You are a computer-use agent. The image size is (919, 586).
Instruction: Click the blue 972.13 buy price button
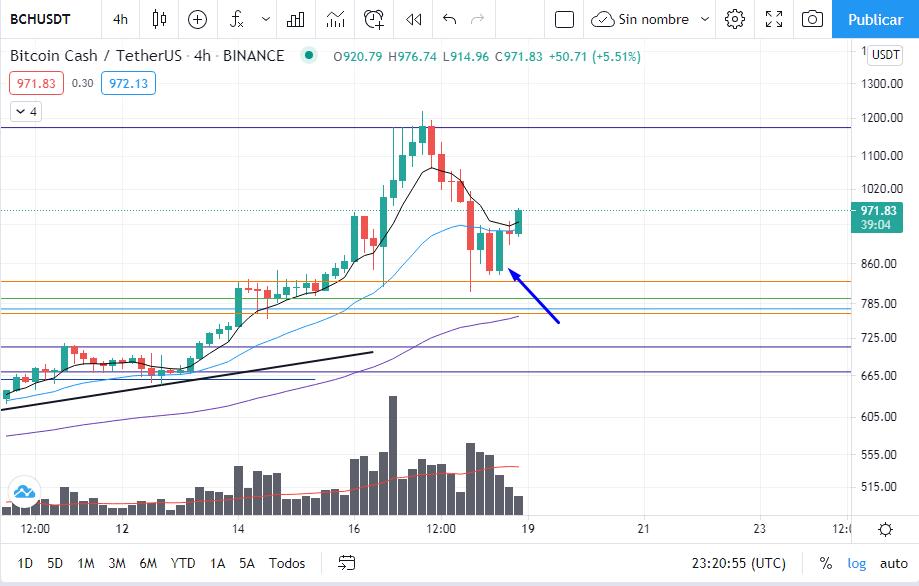pos(128,83)
